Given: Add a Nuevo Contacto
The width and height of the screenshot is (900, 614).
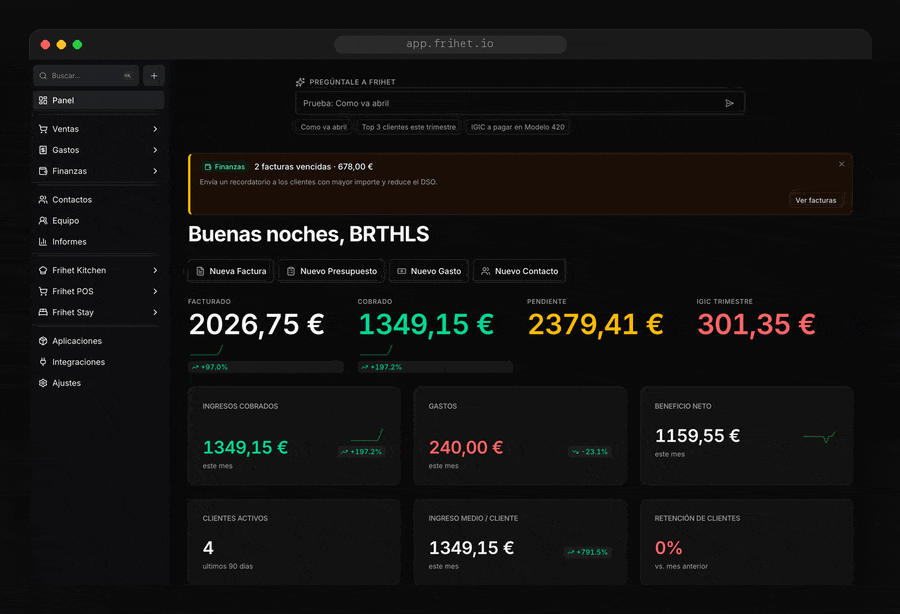Looking at the screenshot, I should pos(519,271).
